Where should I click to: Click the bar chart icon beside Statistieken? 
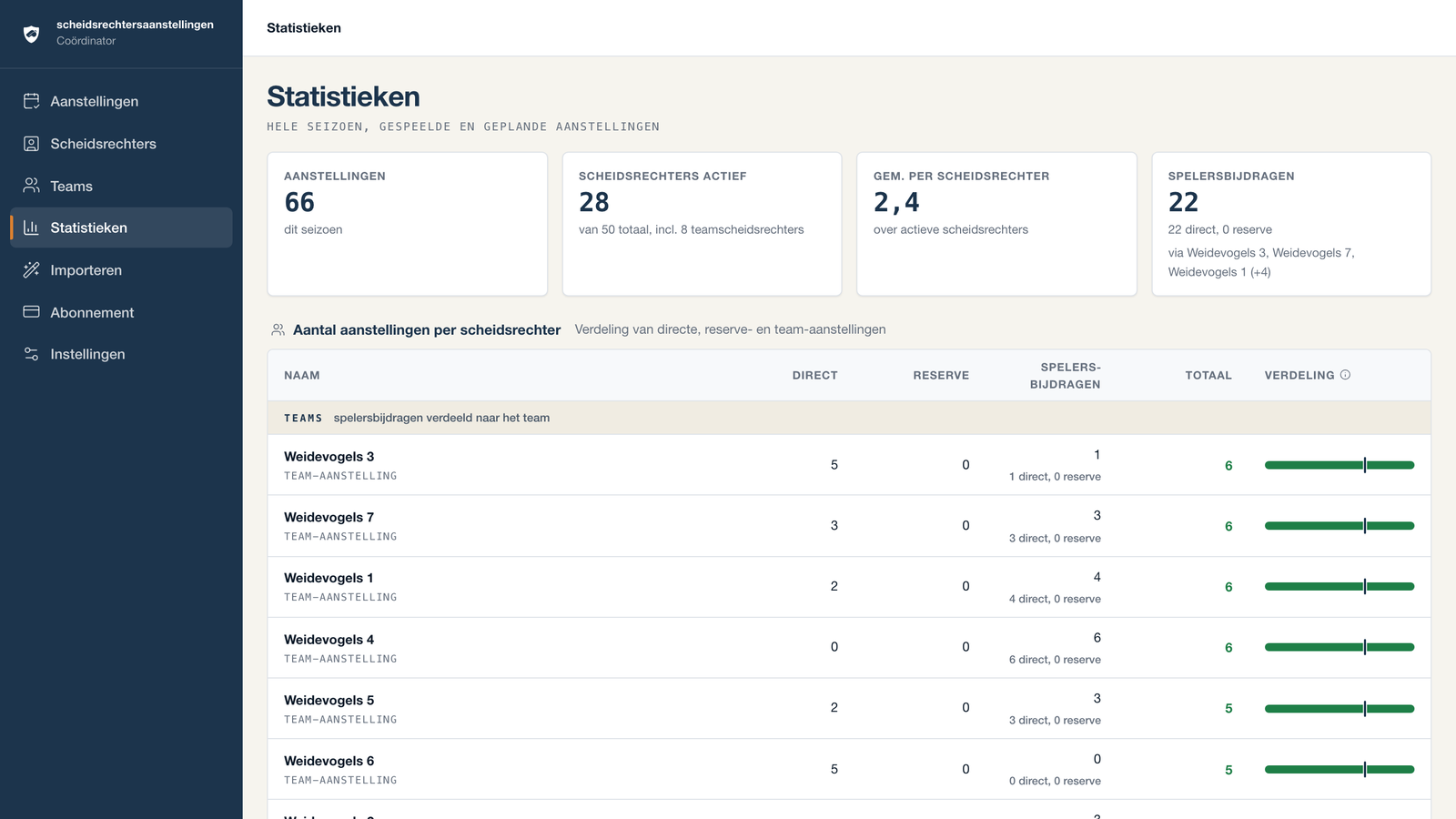click(31, 227)
